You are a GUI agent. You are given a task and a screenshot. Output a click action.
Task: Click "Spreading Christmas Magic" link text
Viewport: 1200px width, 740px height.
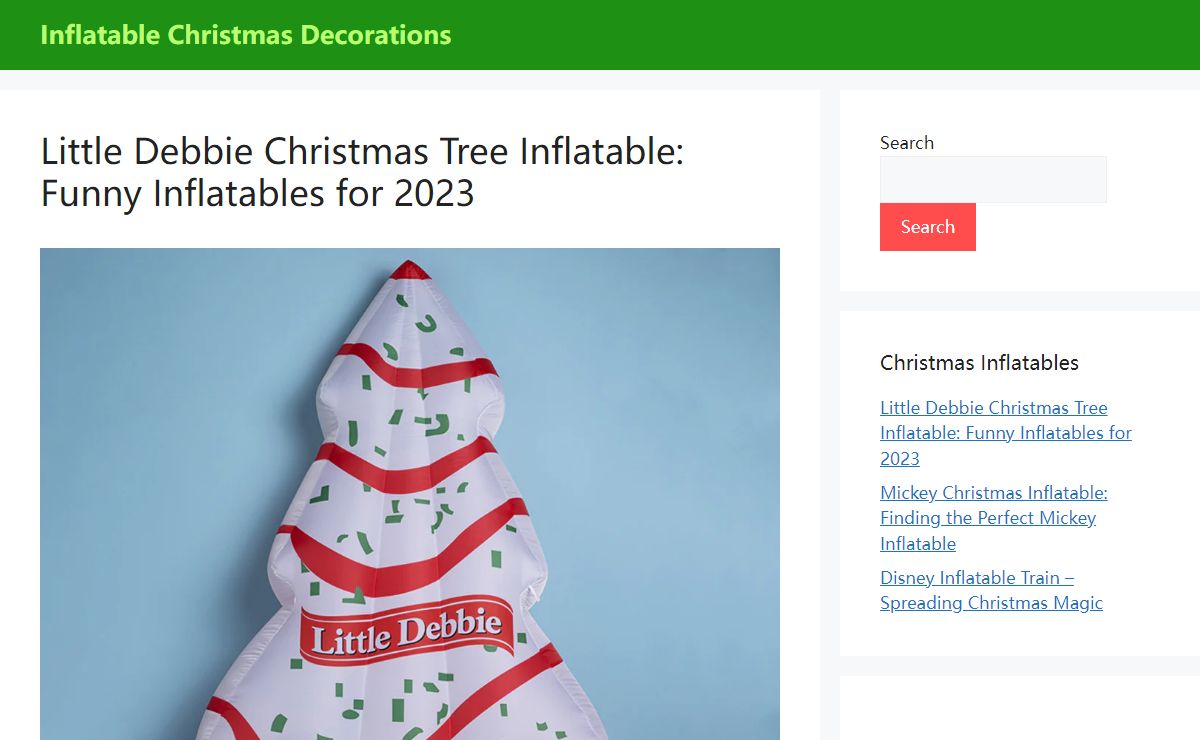click(991, 603)
